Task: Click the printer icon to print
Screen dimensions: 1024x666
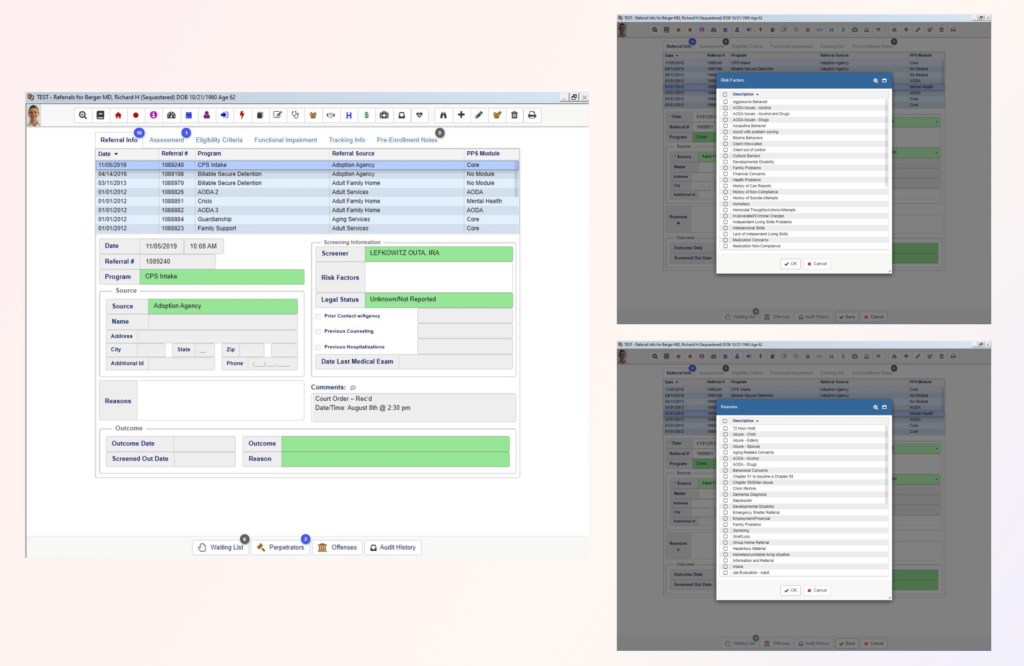Action: click(531, 114)
